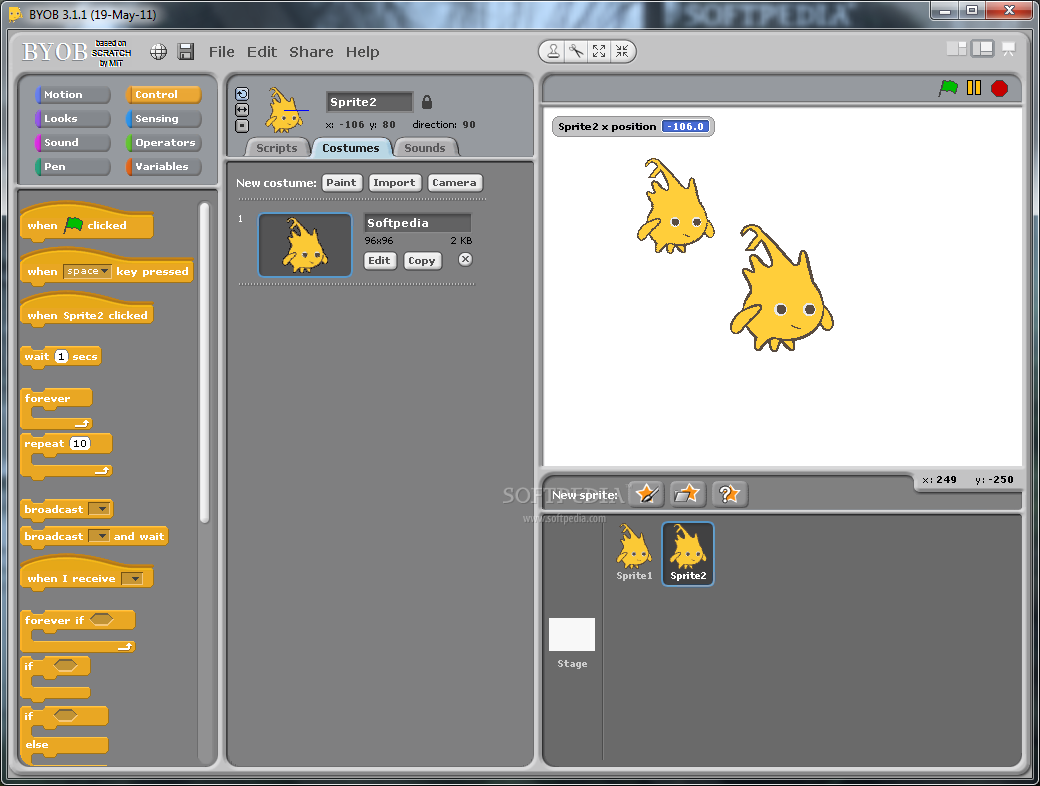Select the shrink sprite tool
The width and height of the screenshot is (1040, 786).
click(x=622, y=51)
